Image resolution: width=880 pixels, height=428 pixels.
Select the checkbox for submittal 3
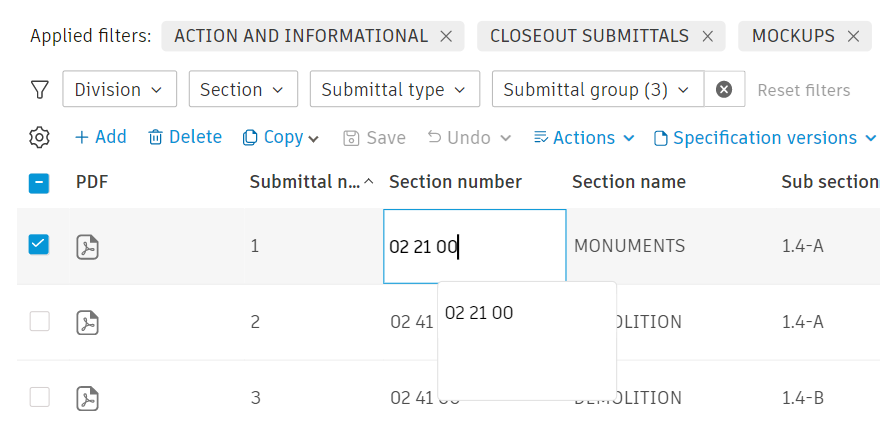pyautogui.click(x=39, y=397)
